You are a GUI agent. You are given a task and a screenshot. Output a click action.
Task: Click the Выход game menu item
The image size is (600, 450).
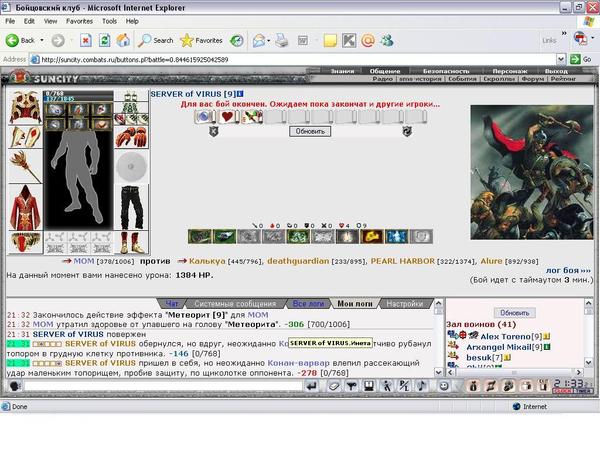[x=556, y=71]
